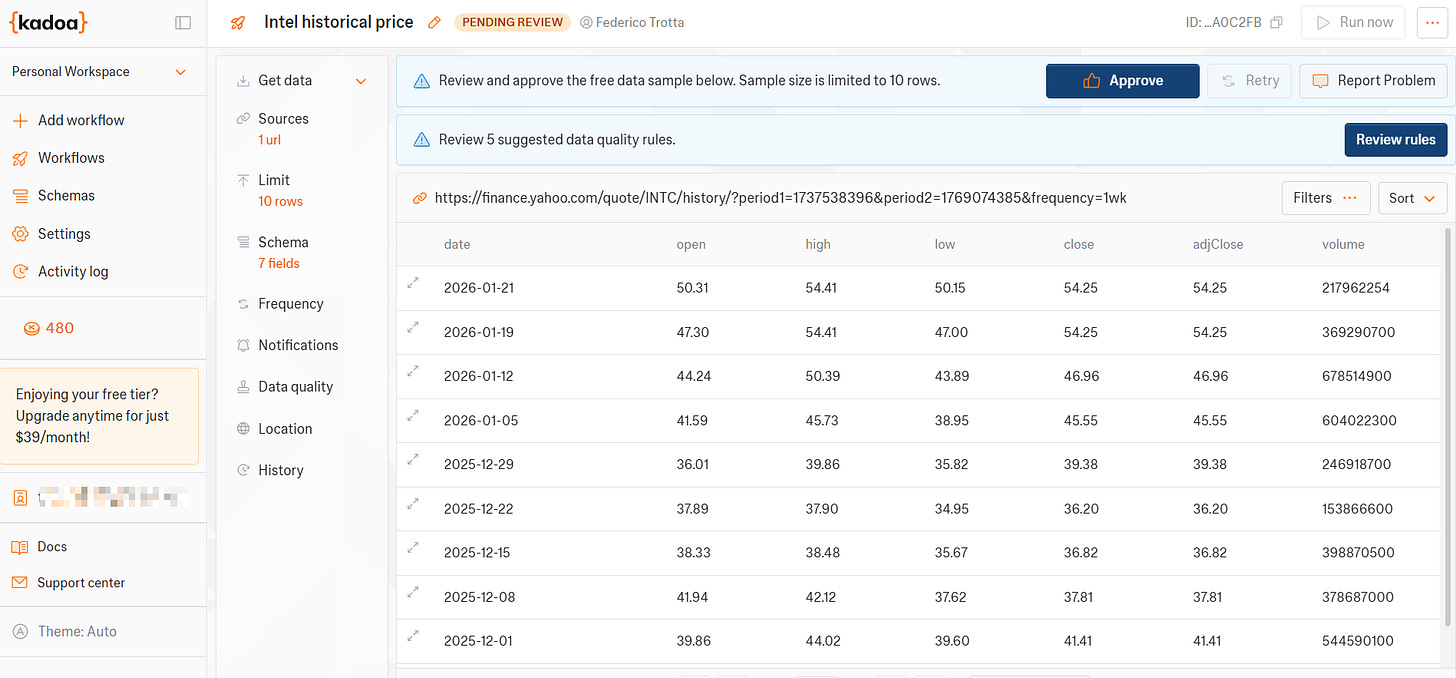Expand the 2026-01-19 row
The height and width of the screenshot is (678, 1456).
pyautogui.click(x=412, y=327)
